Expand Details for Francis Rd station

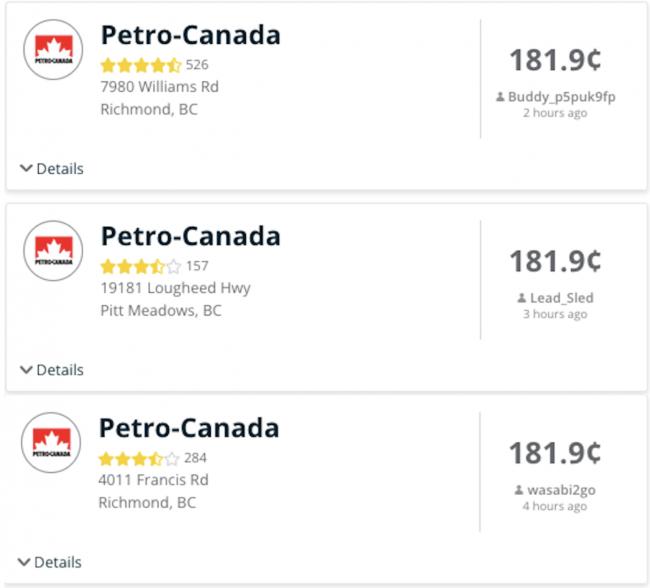pyautogui.click(x=50, y=562)
